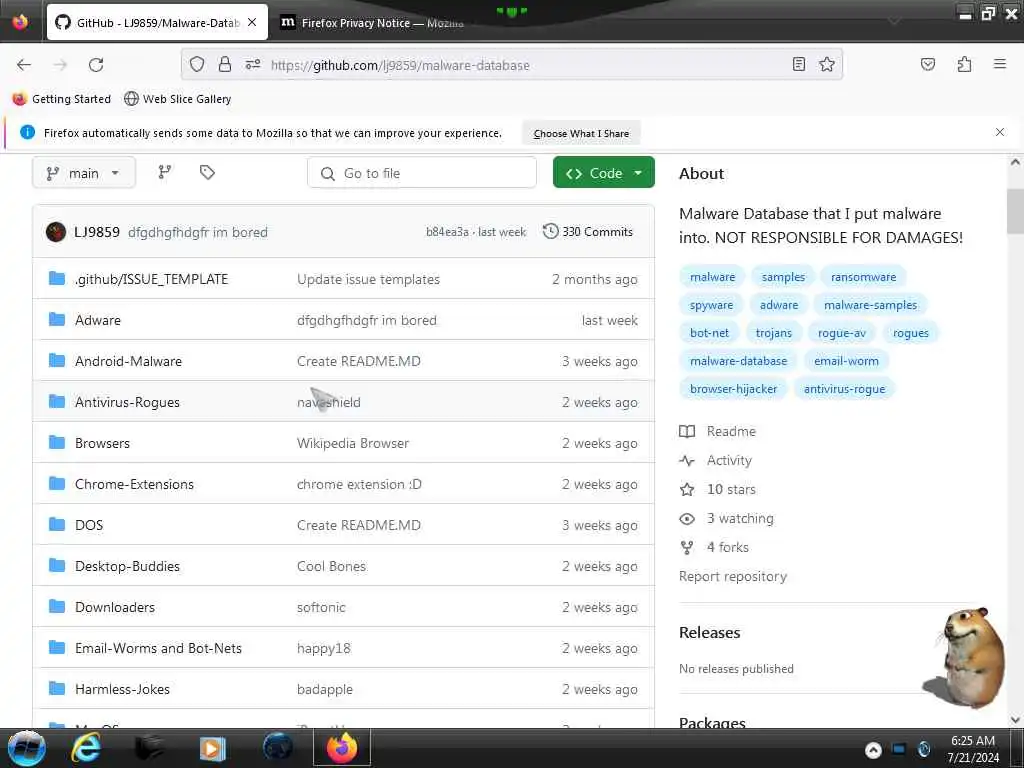The width and height of the screenshot is (1024, 768).
Task: Open the Desktop-Buddies folder
Action: click(x=127, y=566)
